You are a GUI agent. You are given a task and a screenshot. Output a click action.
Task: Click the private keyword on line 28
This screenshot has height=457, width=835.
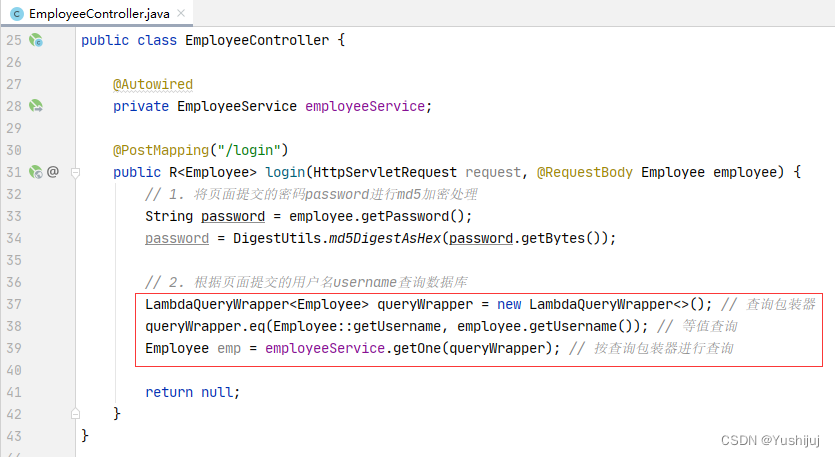[141, 107]
